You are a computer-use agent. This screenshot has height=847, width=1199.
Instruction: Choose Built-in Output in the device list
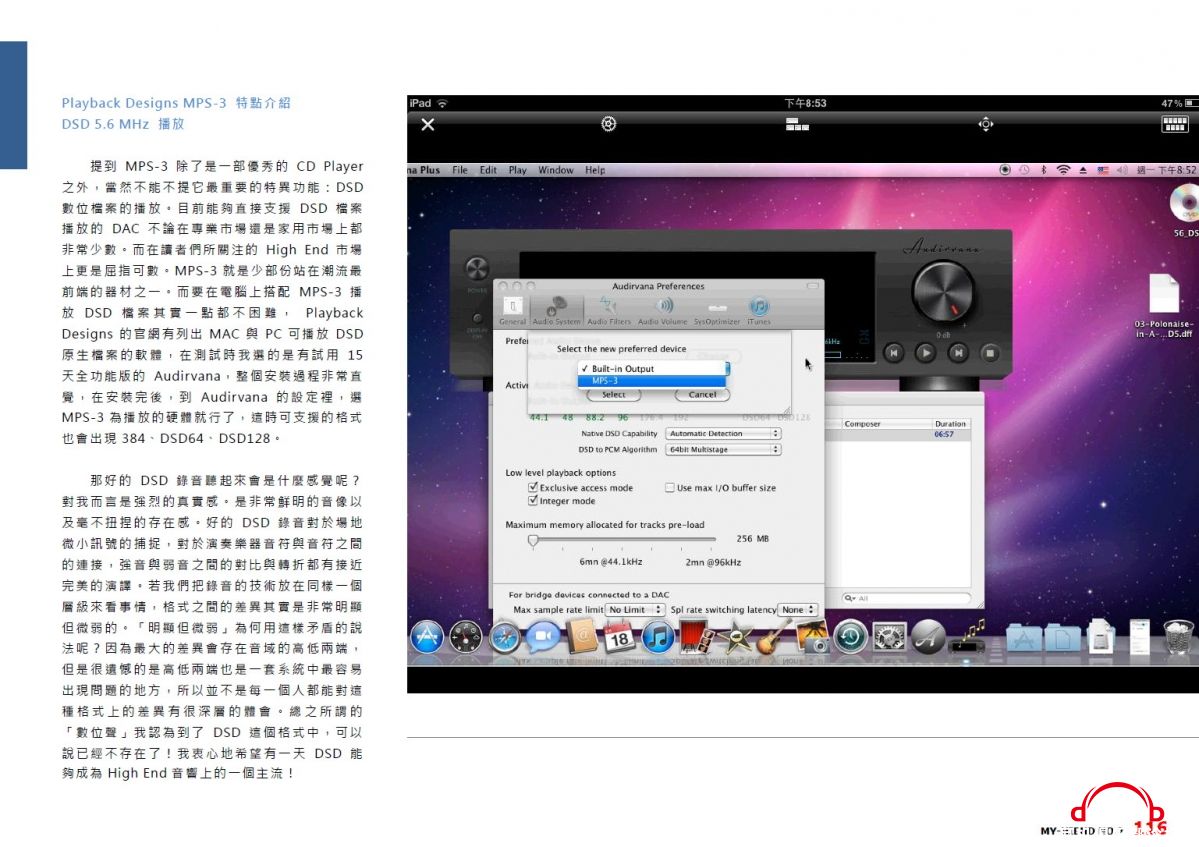(x=651, y=368)
